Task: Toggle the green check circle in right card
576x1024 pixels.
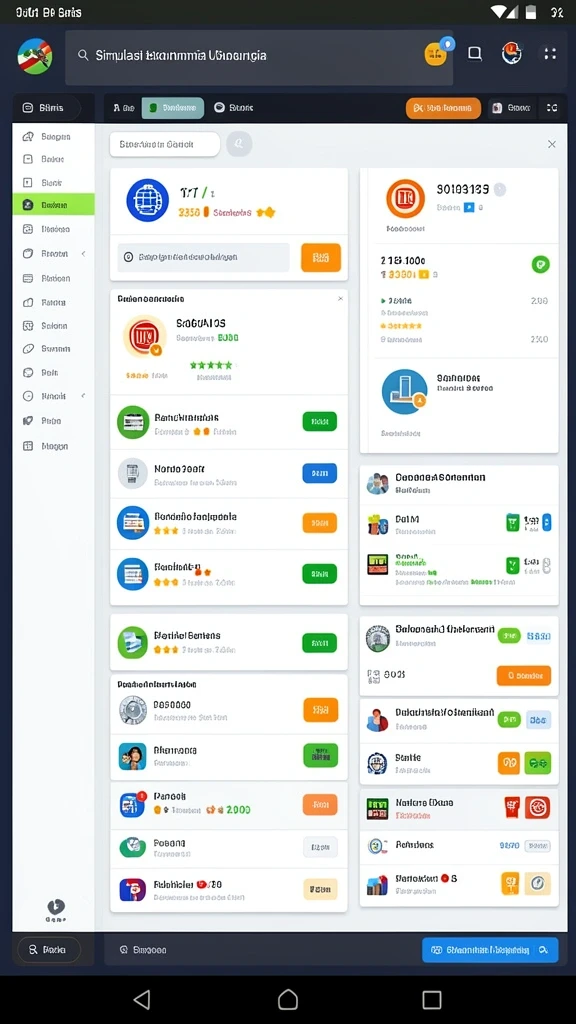Action: [x=540, y=264]
